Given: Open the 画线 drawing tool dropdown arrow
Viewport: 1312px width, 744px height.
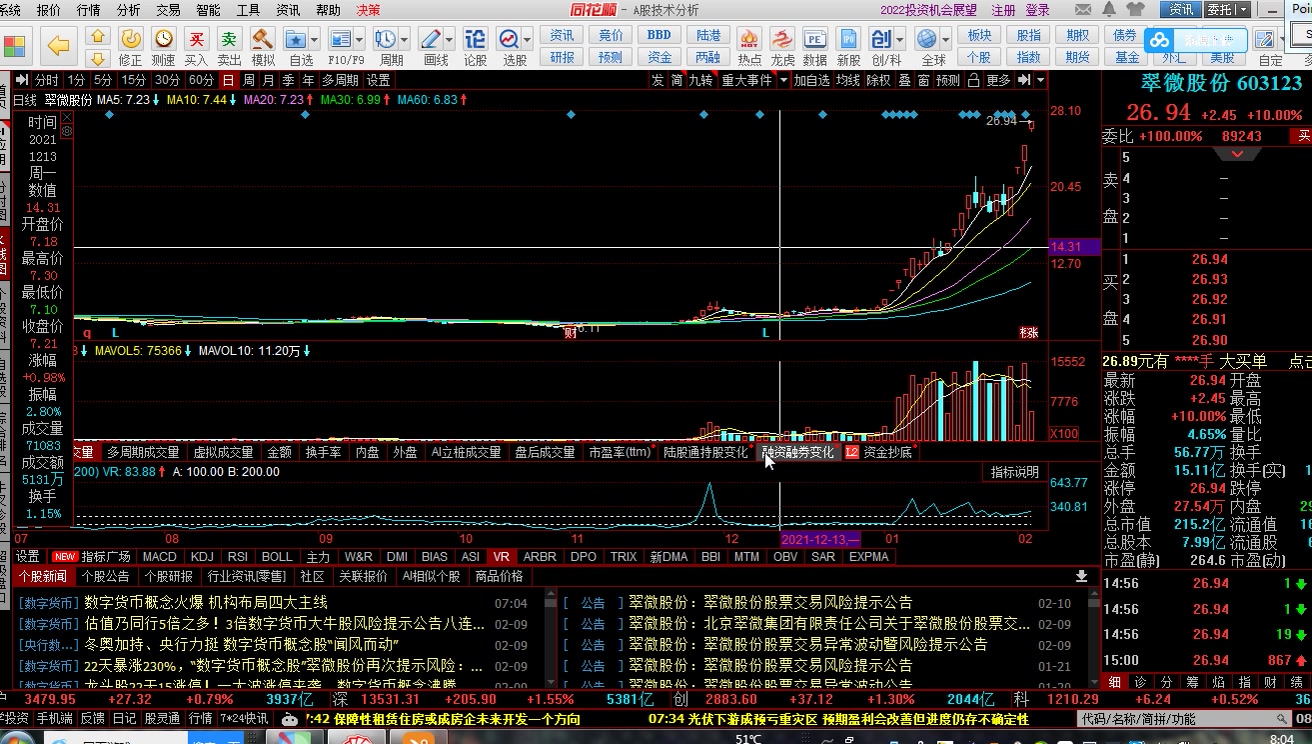Looking at the screenshot, I should coord(450,40).
